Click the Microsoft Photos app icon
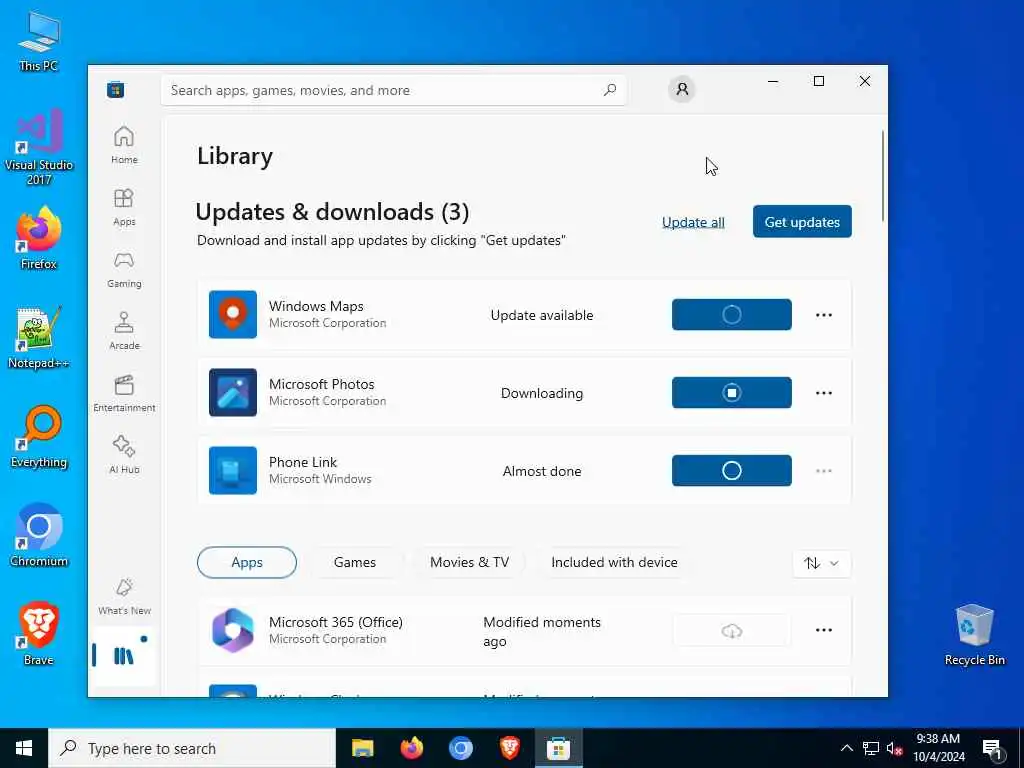The height and width of the screenshot is (768, 1024). click(232, 392)
